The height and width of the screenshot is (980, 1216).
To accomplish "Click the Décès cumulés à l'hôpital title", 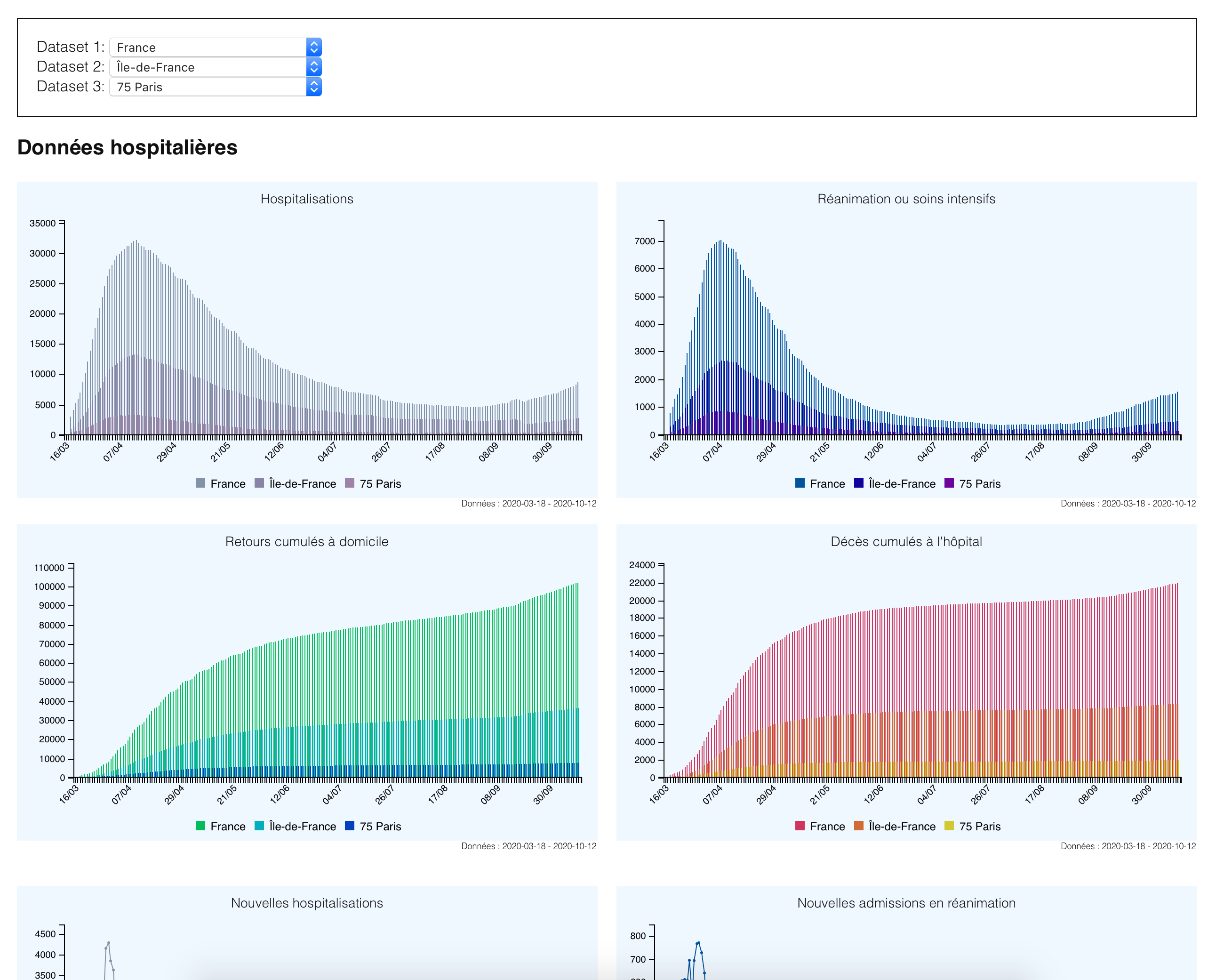I will [x=906, y=541].
